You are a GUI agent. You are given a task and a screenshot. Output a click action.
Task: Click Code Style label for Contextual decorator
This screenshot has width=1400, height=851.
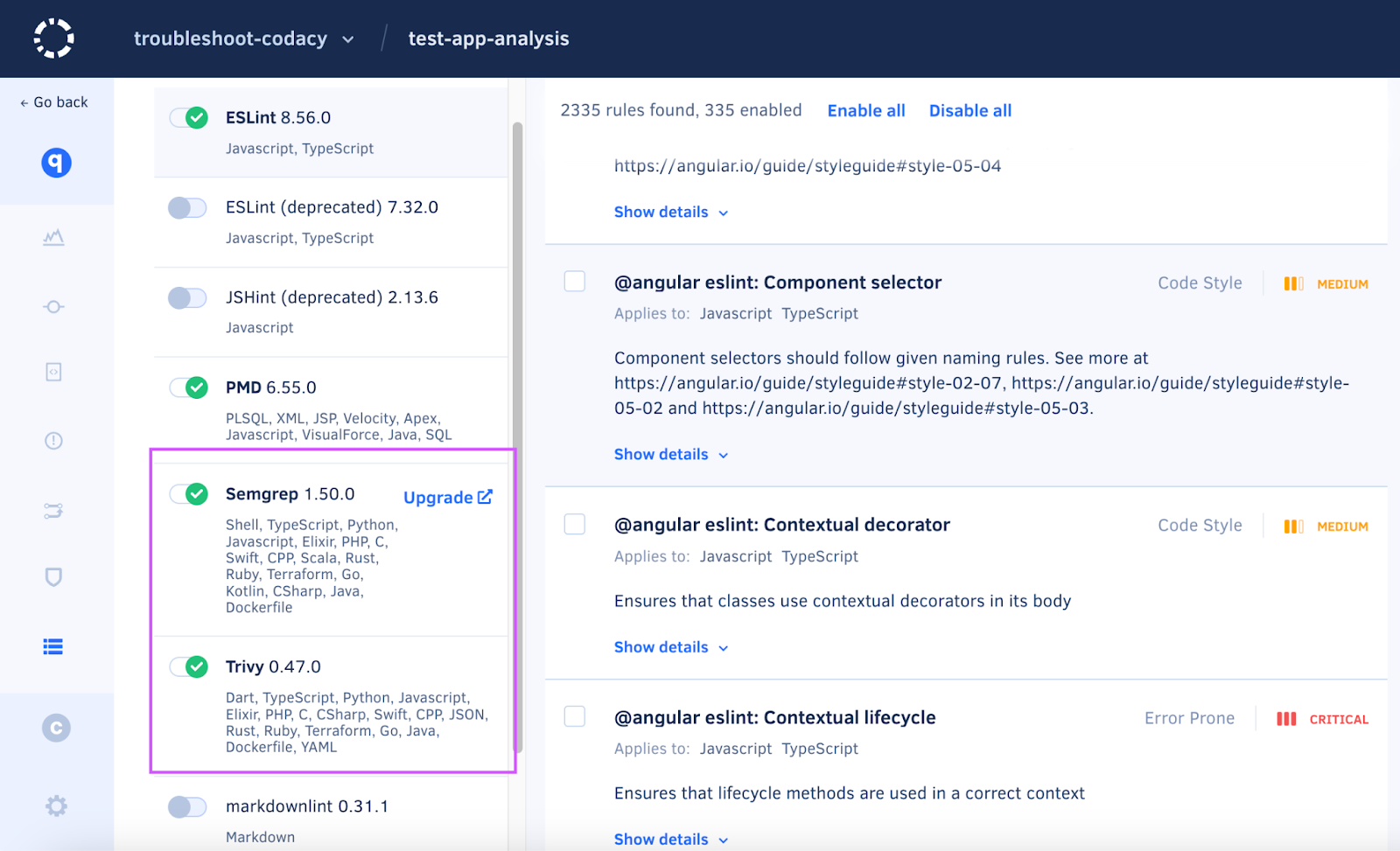click(1200, 526)
